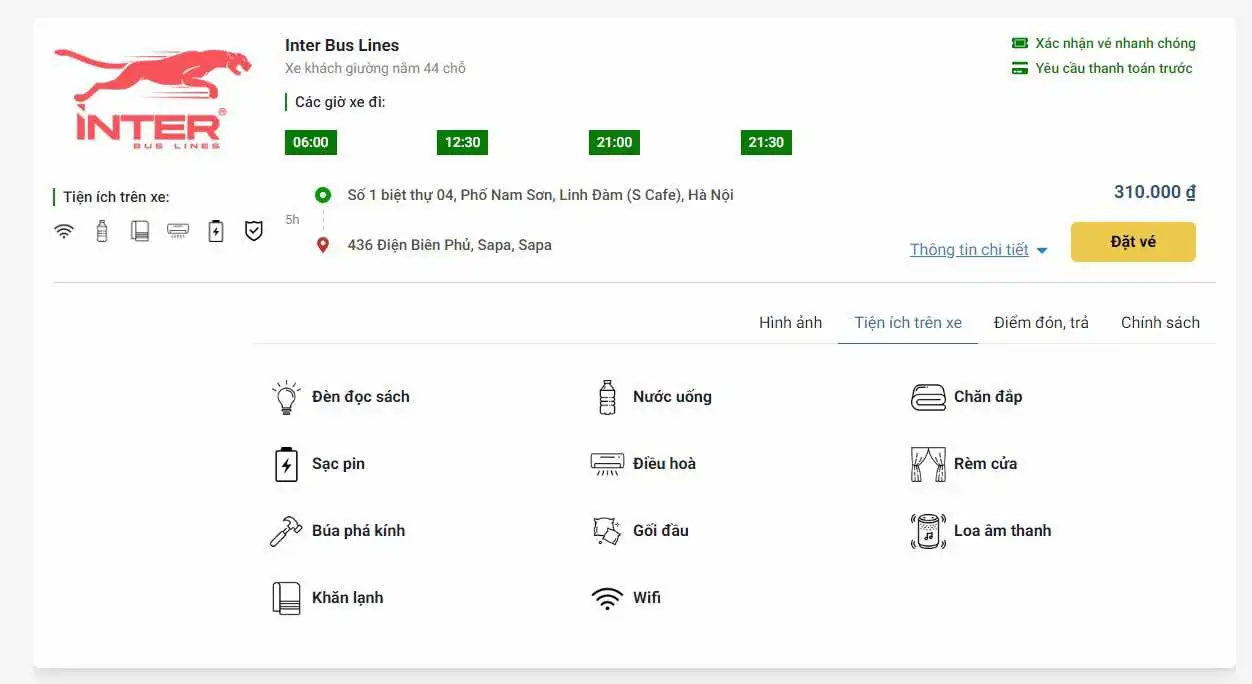
Task: Open the Điểm đón, trả tab
Action: tap(1041, 322)
